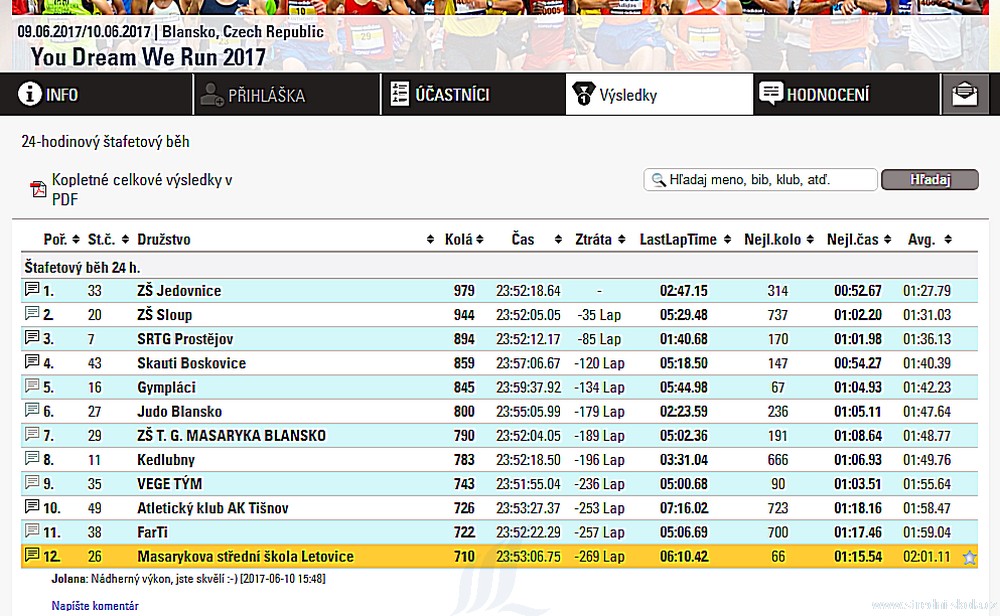The image size is (1000, 616).
Task: Click the Kedlubny team name
Action: pyautogui.click(x=166, y=460)
